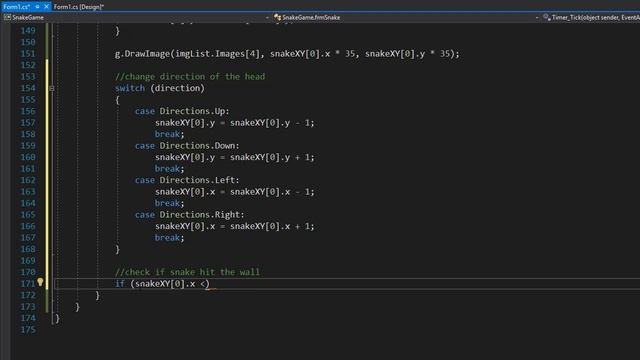Click line number 175 in the margin
Viewport: 640px width, 360px height.
(28, 330)
